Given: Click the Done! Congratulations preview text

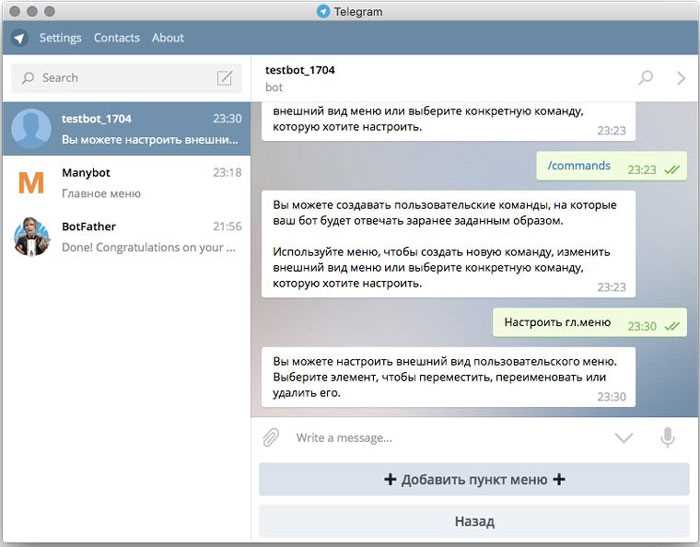Looking at the screenshot, I should tap(149, 247).
